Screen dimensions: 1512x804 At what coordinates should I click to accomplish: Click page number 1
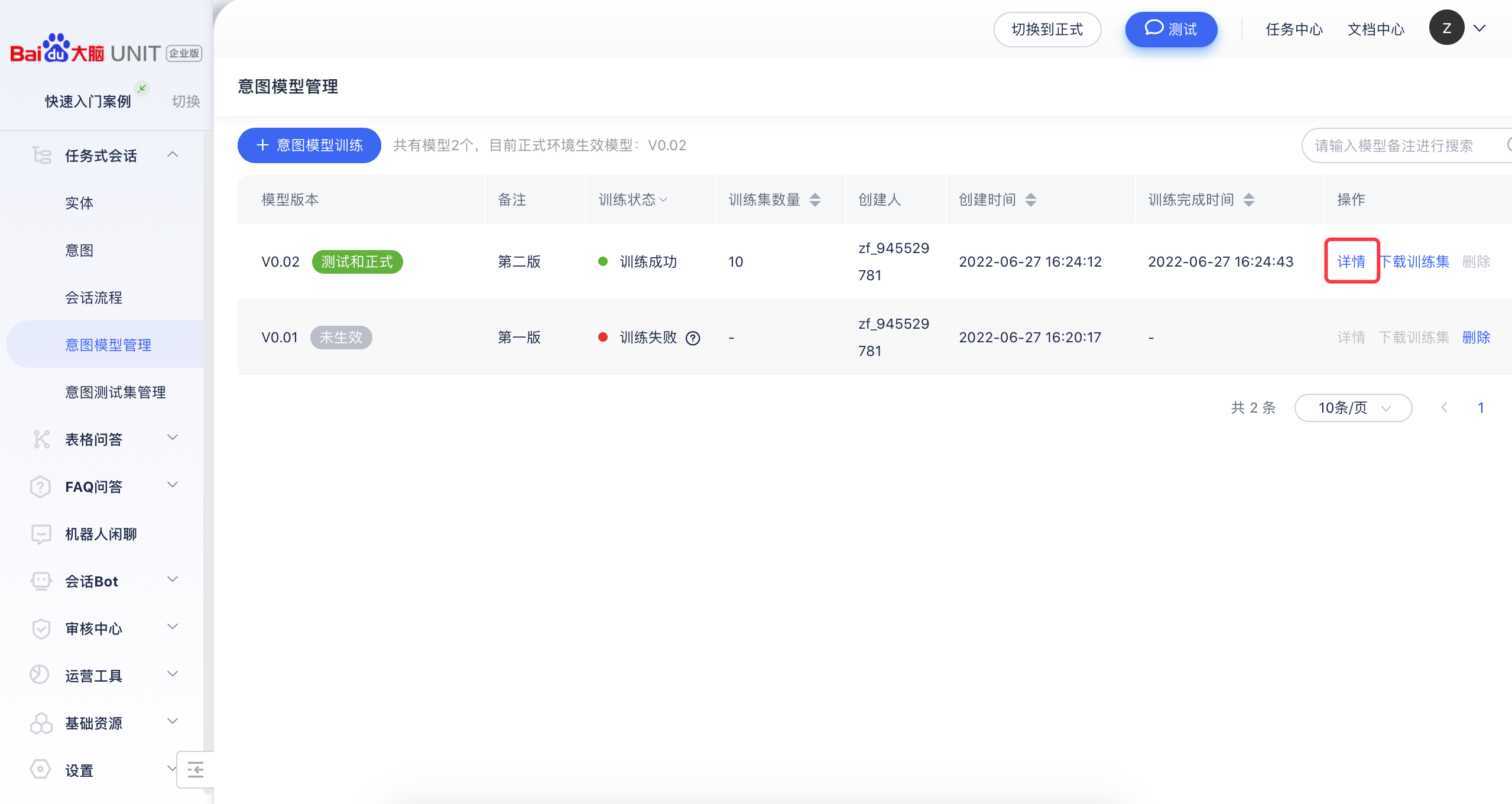1481,408
